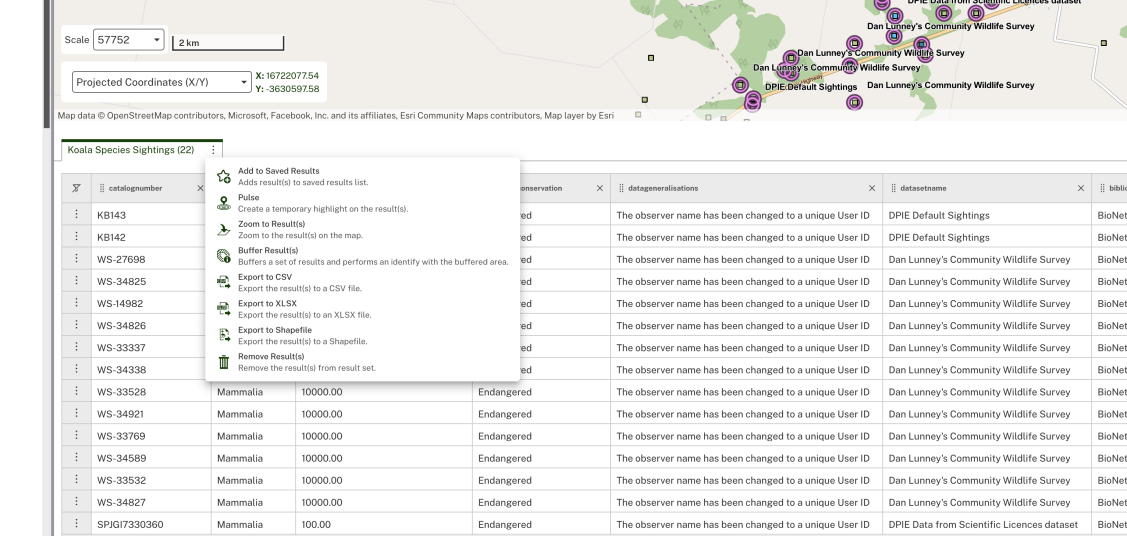Click the 2 km scale bar

click(x=229, y=43)
